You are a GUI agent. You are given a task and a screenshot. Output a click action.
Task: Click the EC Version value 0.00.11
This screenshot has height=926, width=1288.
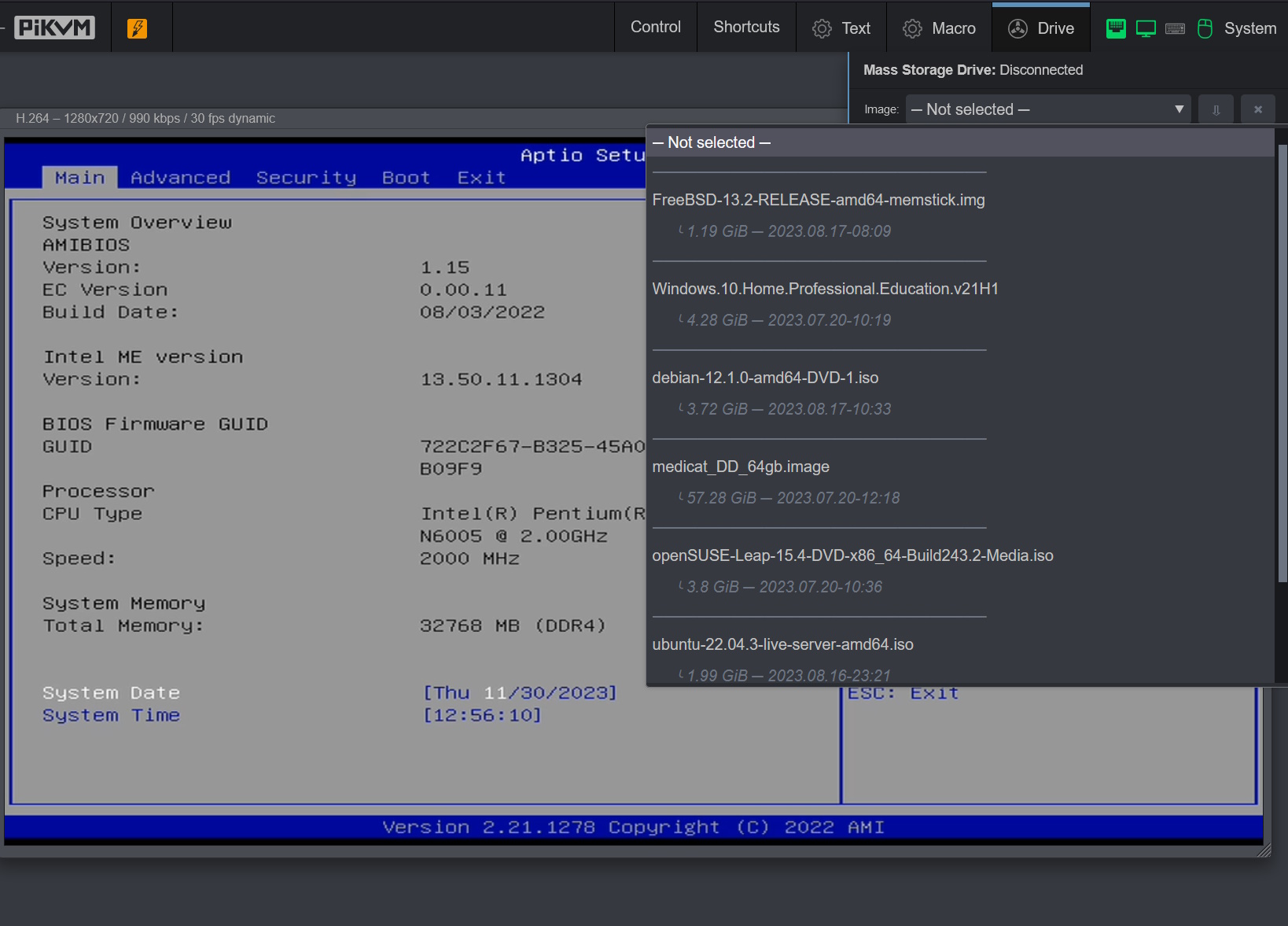[463, 290]
